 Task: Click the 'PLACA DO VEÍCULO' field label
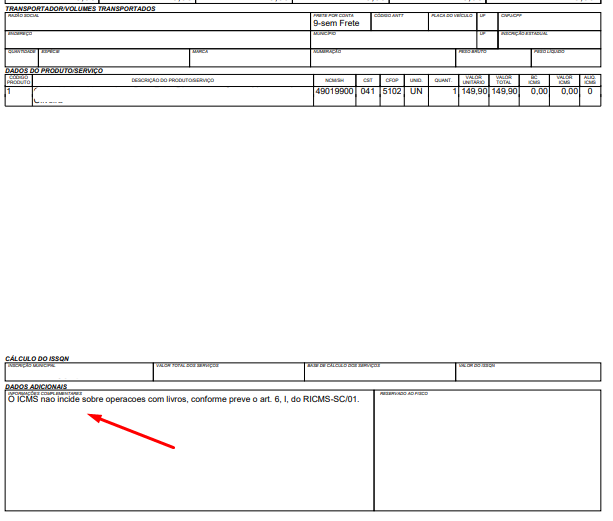tap(452, 16)
